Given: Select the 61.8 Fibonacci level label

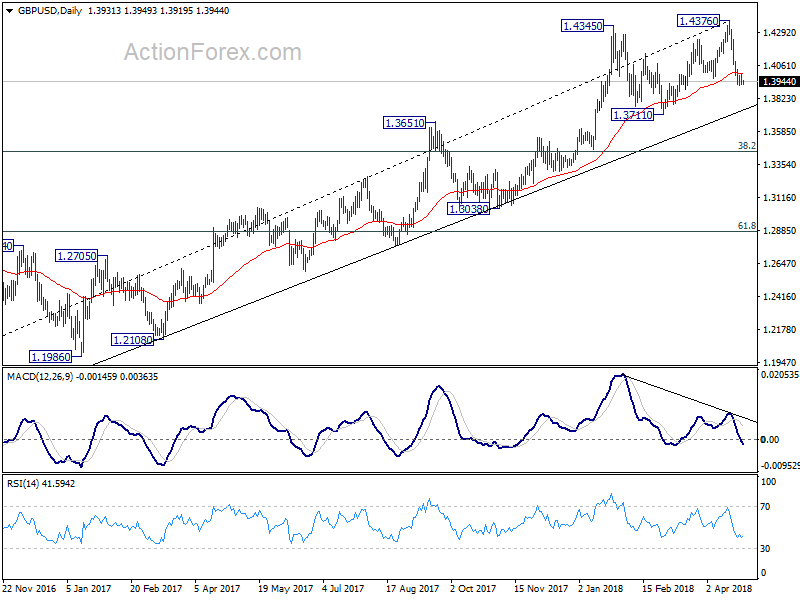Looking at the screenshot, I should coord(746,226).
